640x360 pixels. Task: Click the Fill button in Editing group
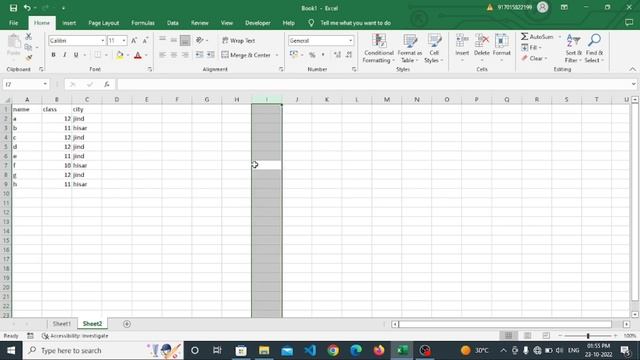point(531,48)
